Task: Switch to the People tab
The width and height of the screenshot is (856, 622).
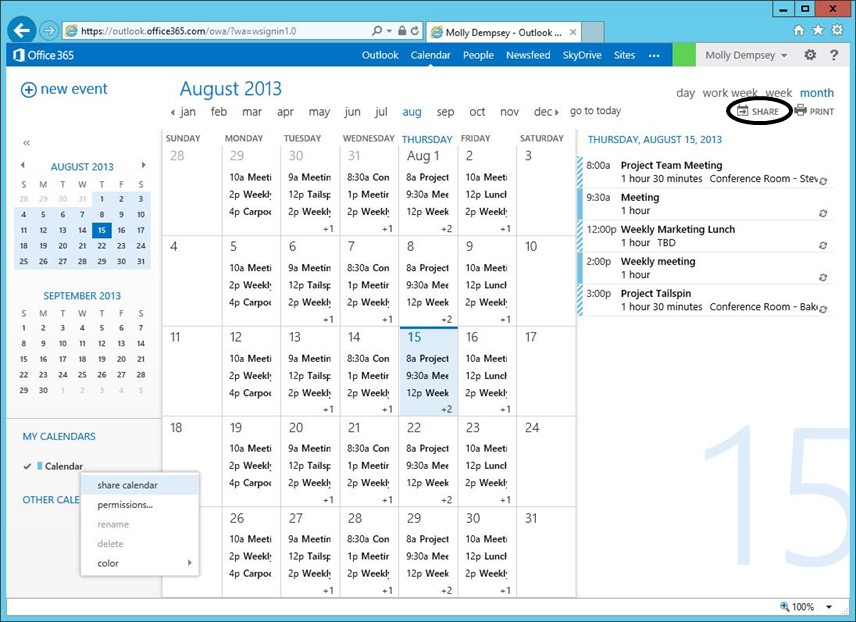Action: tap(478, 56)
